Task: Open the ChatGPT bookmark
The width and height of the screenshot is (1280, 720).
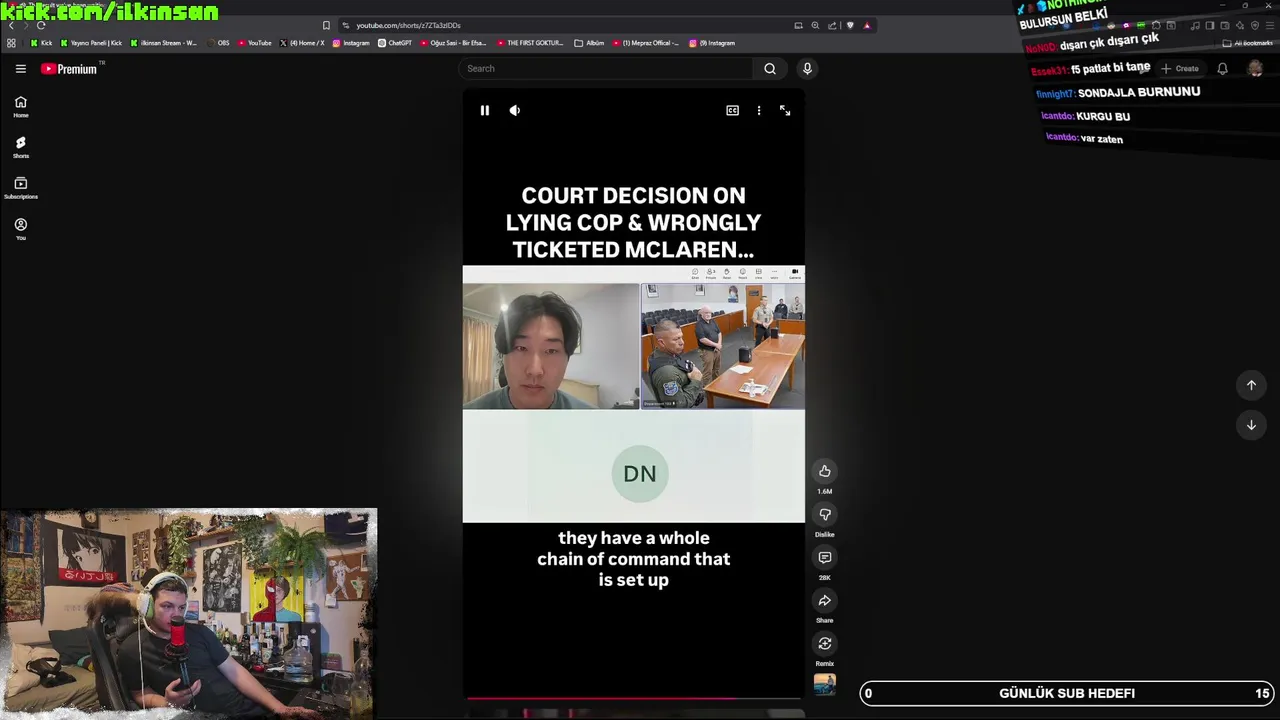Action: [x=395, y=43]
